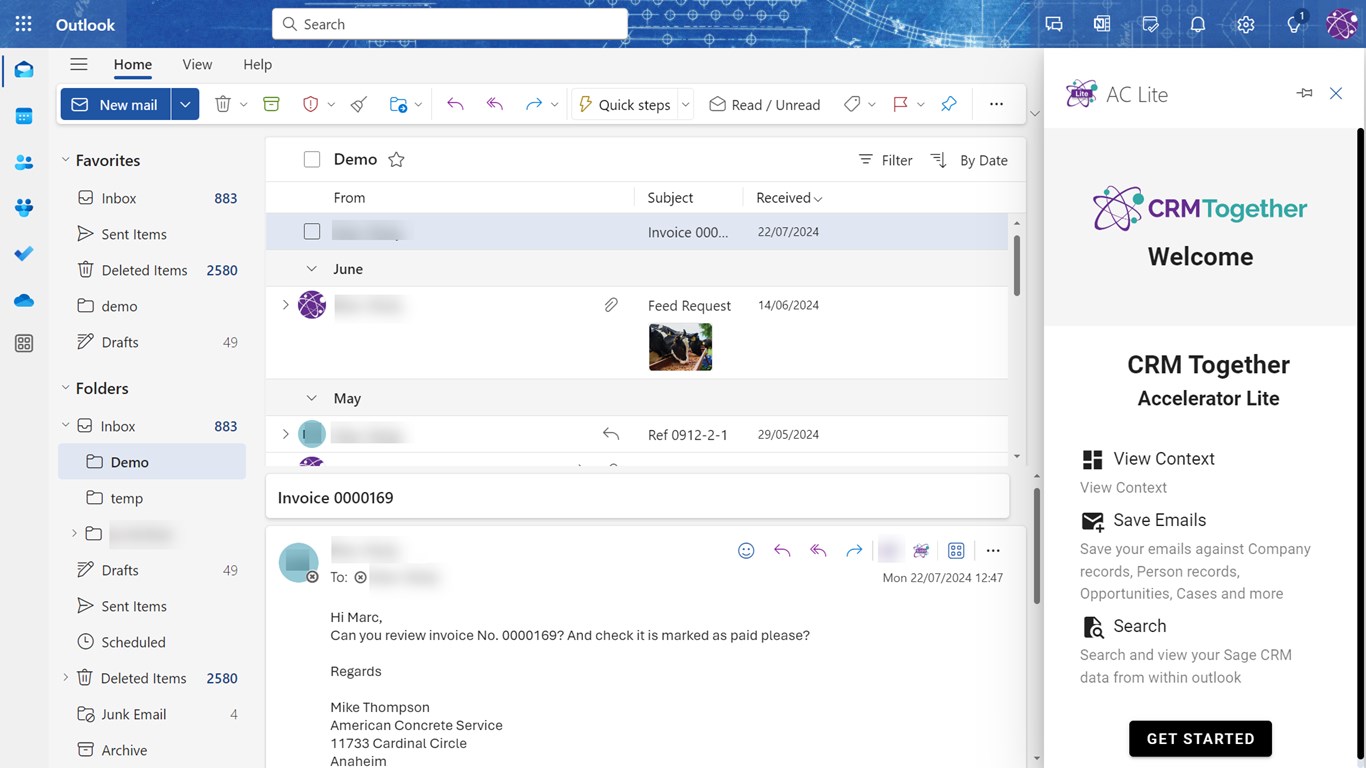This screenshot has width=1366, height=768.
Task: Click the New mail button
Action: 116,104
